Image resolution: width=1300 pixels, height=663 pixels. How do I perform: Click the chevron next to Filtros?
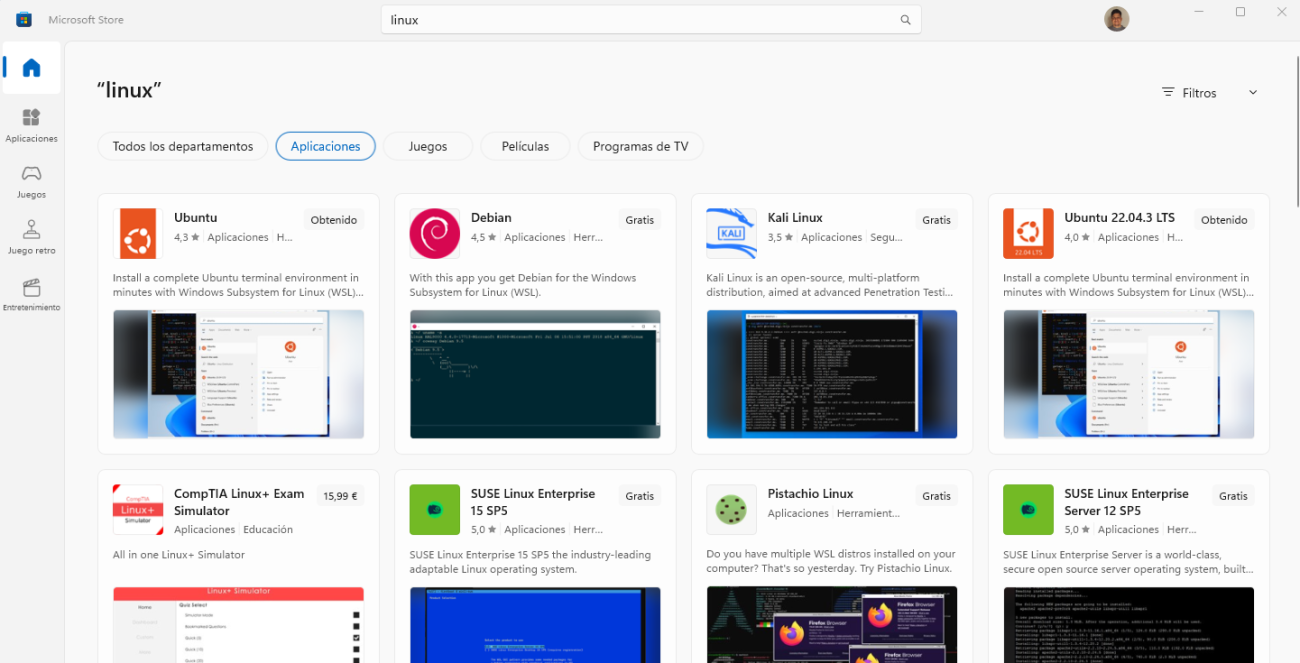(x=1253, y=93)
